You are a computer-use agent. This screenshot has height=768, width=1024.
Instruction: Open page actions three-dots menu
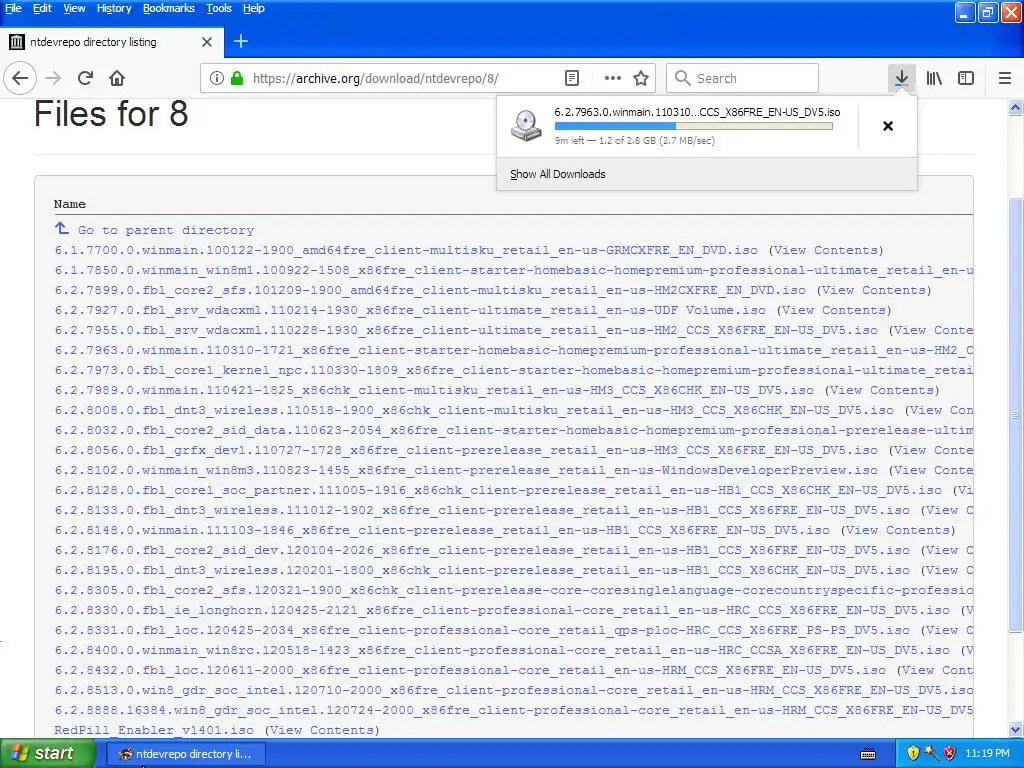coord(613,78)
